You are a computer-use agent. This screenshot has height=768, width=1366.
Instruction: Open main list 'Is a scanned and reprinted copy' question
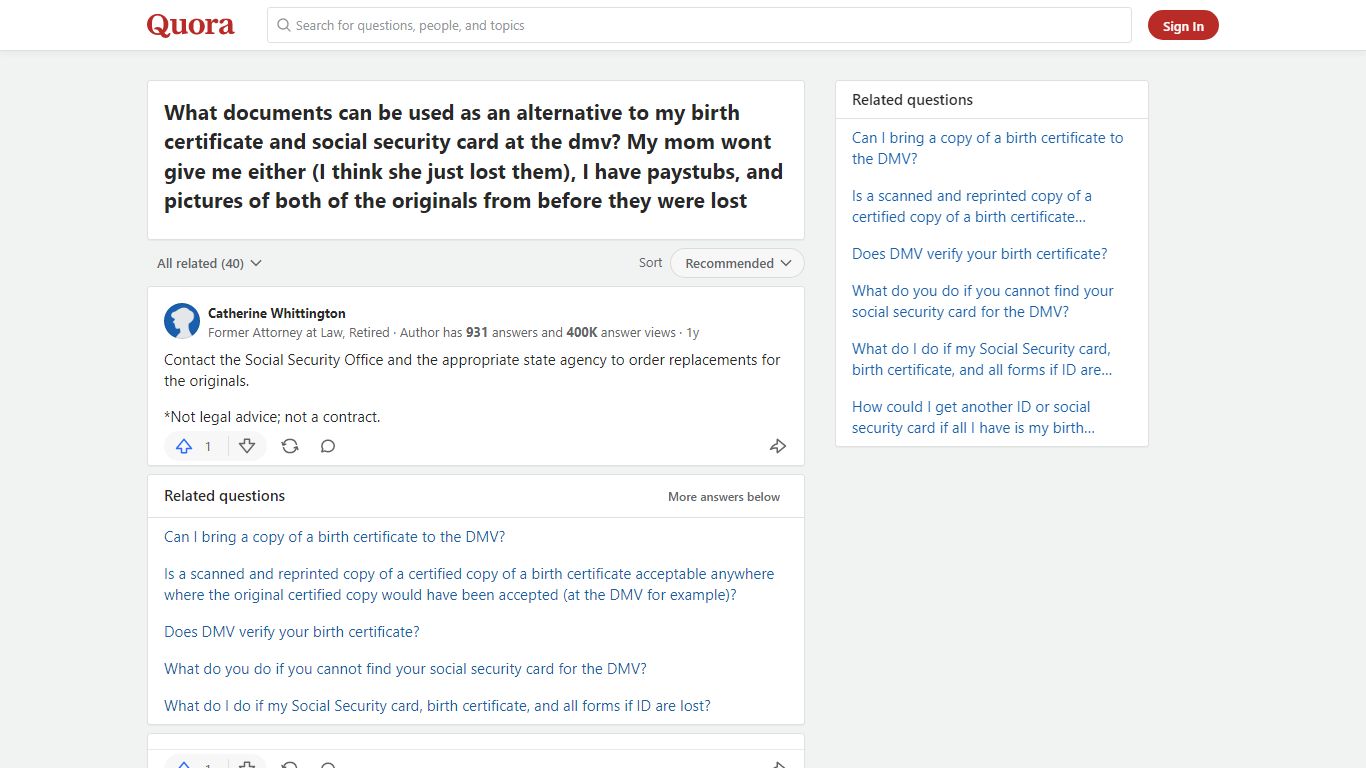pos(469,584)
